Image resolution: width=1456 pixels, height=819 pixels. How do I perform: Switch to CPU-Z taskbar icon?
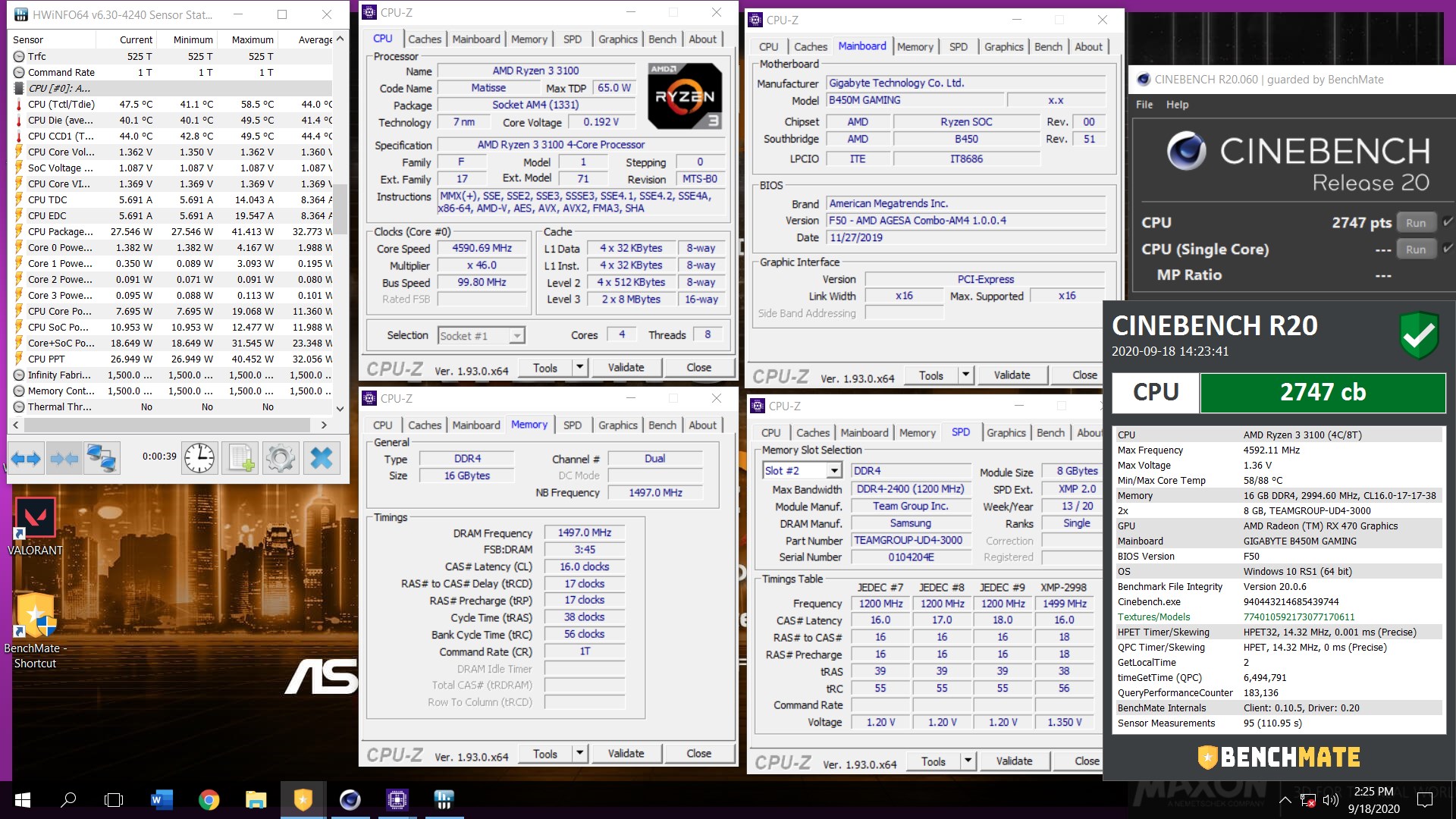[x=397, y=800]
